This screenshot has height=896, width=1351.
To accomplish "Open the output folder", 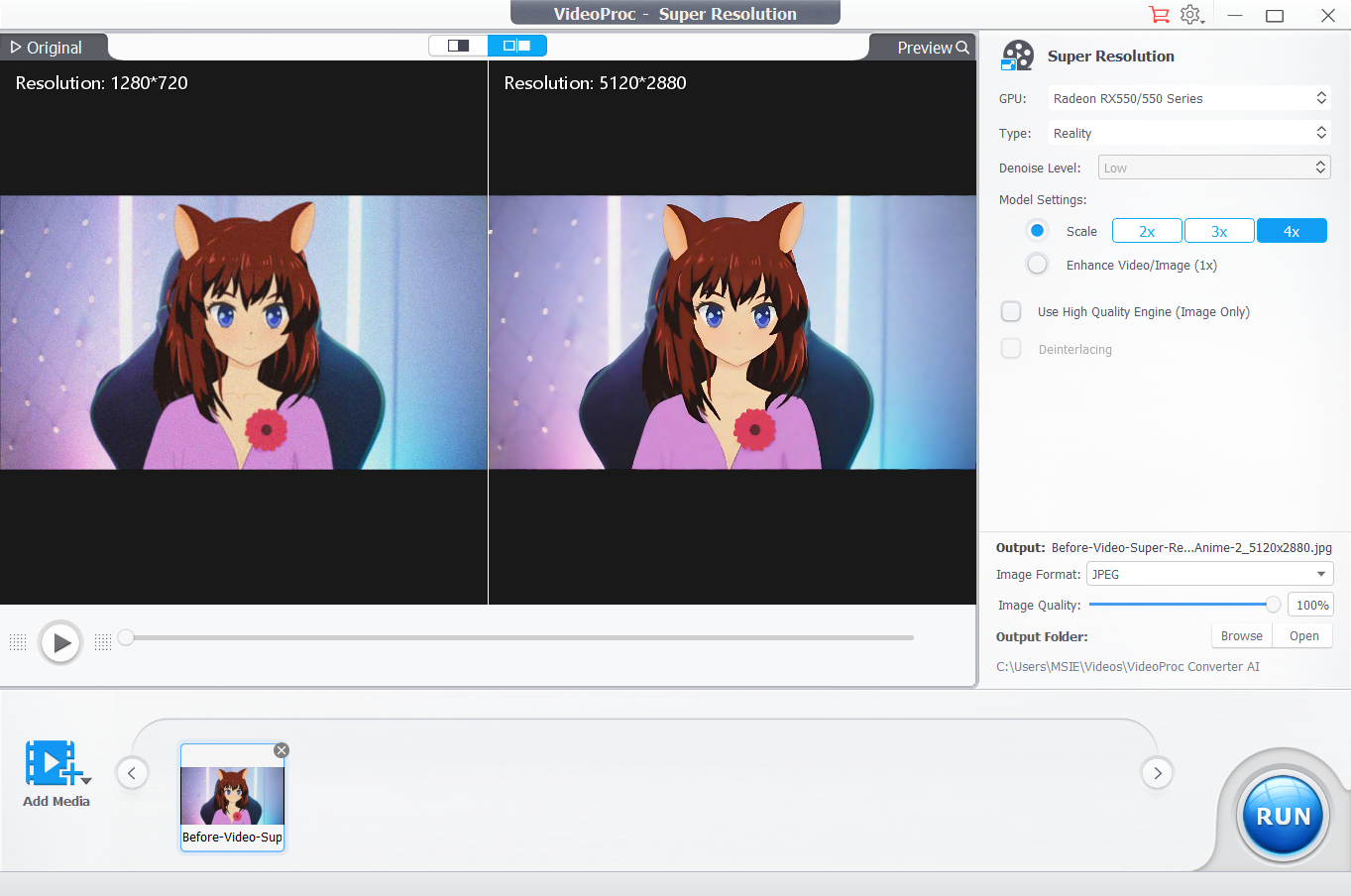I will [1303, 636].
